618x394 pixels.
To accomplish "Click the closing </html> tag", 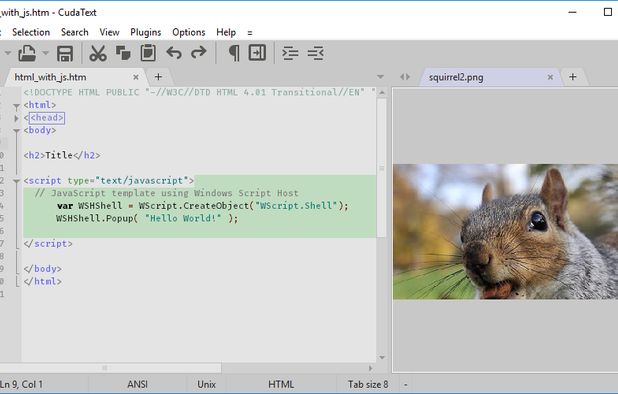I will [43, 281].
